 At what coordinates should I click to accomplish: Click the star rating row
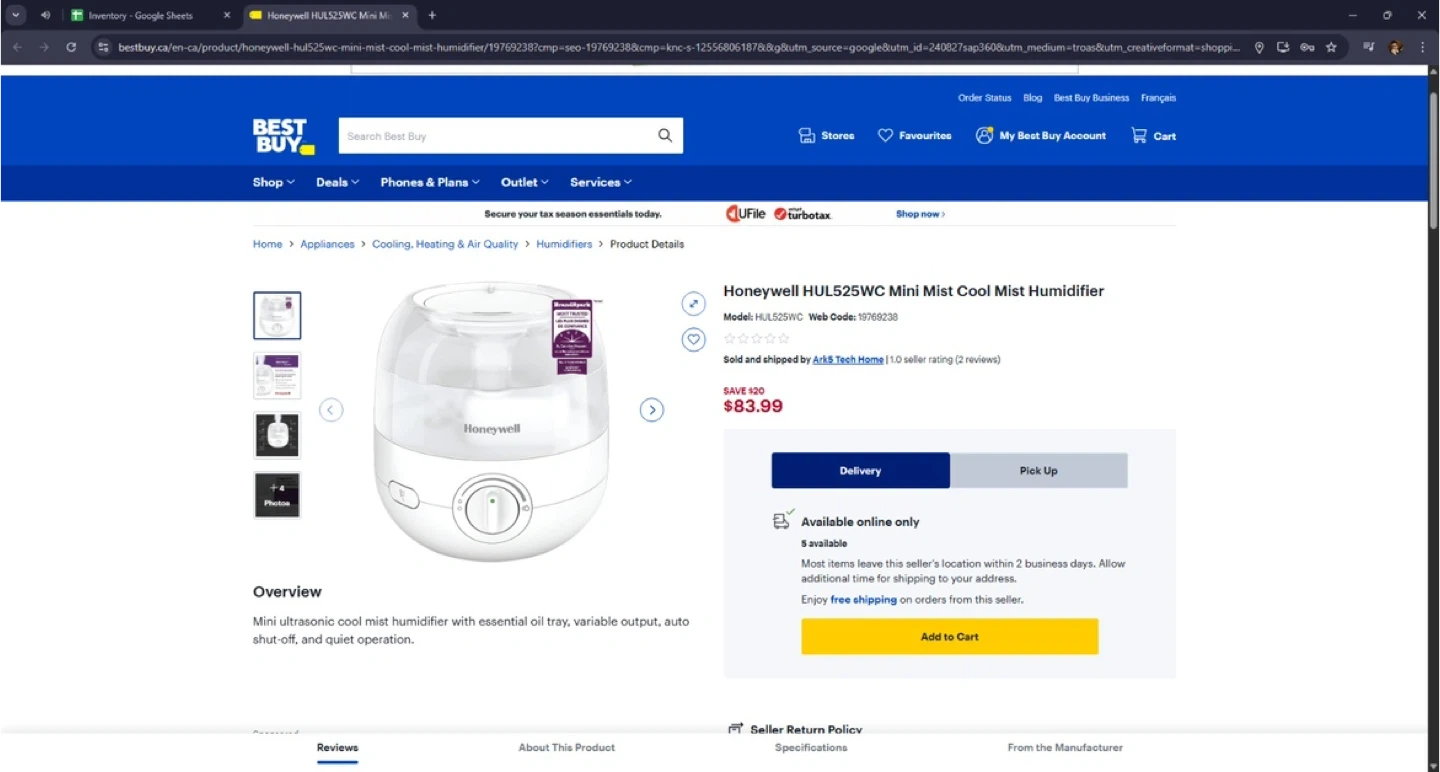757,339
